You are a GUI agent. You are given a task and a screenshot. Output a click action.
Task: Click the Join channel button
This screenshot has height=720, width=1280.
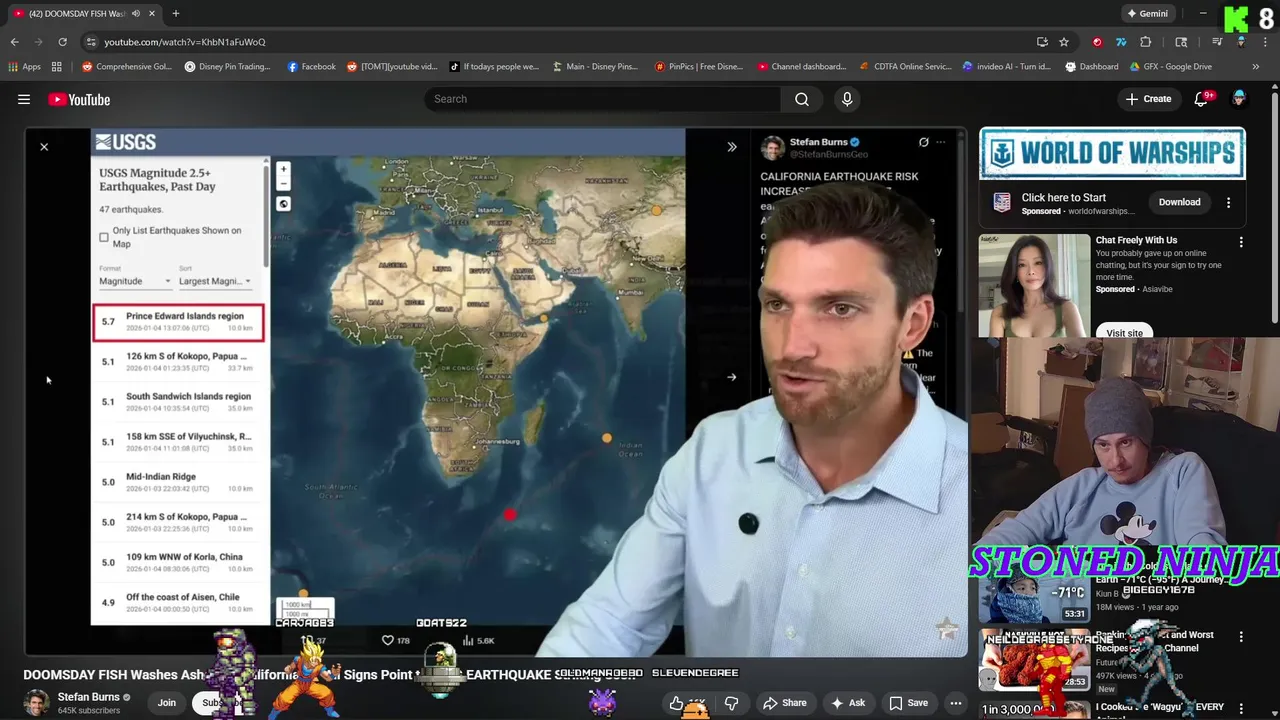click(x=166, y=703)
